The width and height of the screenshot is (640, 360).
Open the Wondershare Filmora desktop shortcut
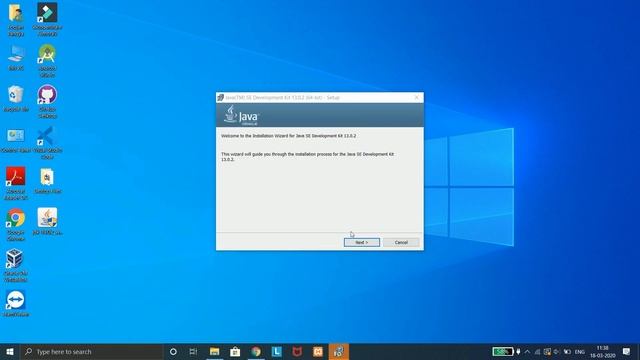pyautogui.click(x=47, y=19)
